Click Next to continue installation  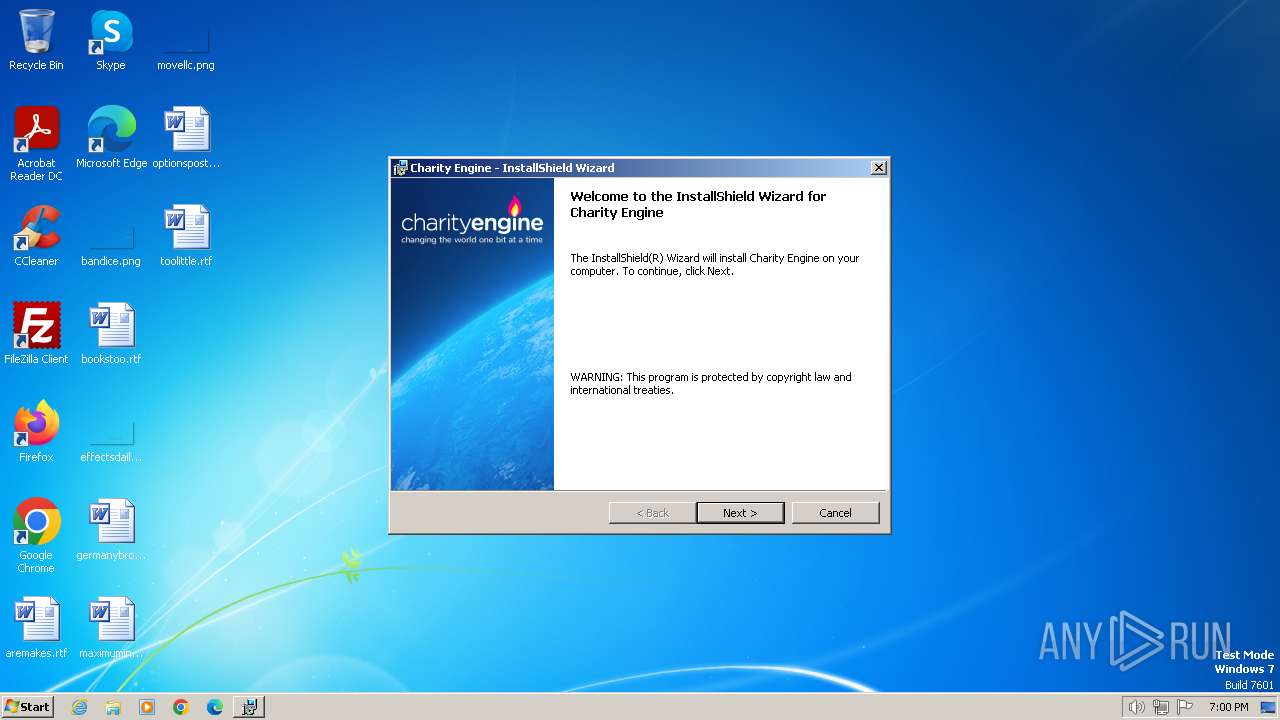point(740,513)
